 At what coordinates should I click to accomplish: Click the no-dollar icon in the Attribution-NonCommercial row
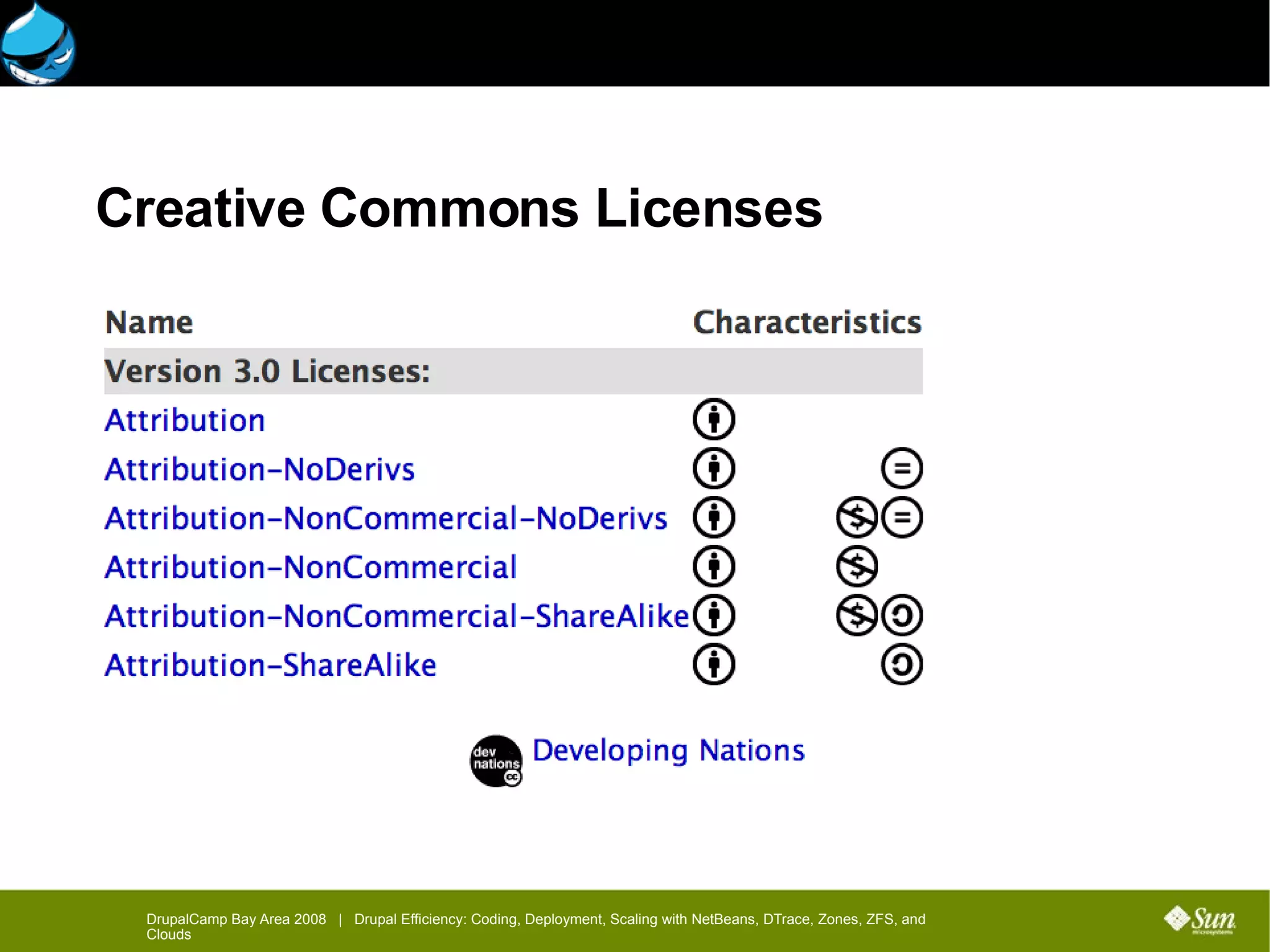tap(857, 566)
